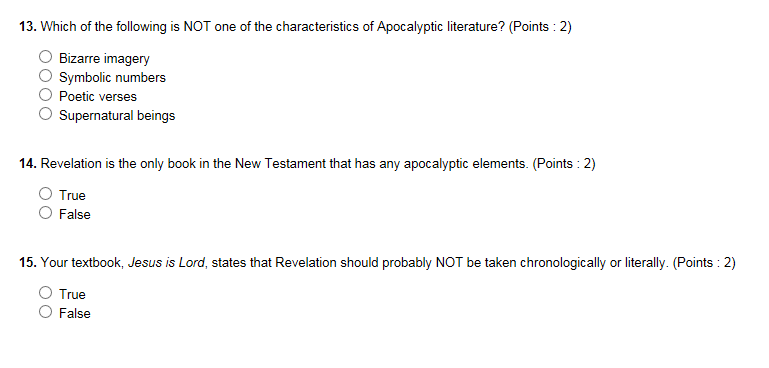Click the 'Poetic verses' answer label text

point(98,97)
